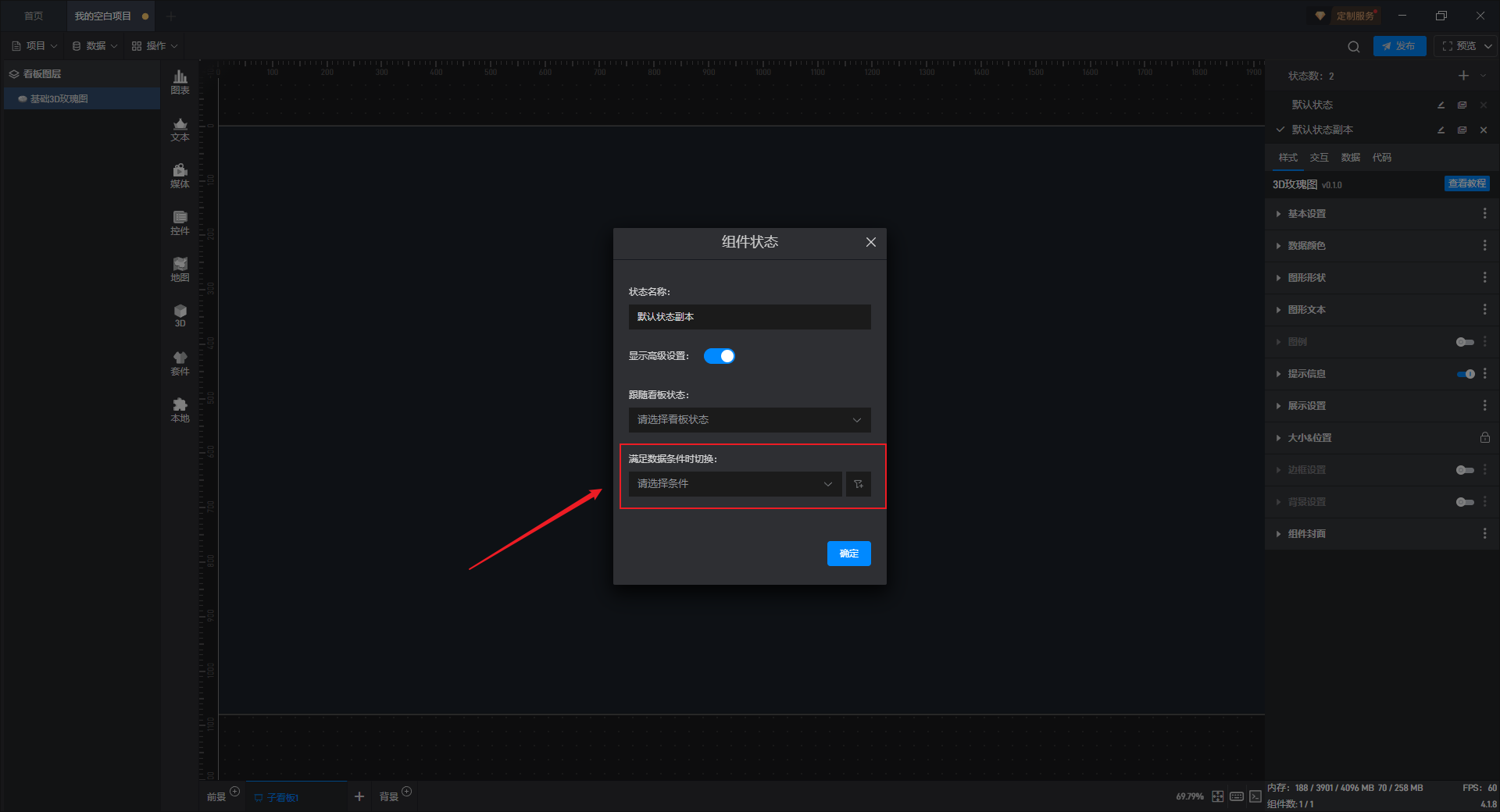1500x812 pixels.
Task: Toggle the 显示高级设置 switch
Action: (x=720, y=356)
